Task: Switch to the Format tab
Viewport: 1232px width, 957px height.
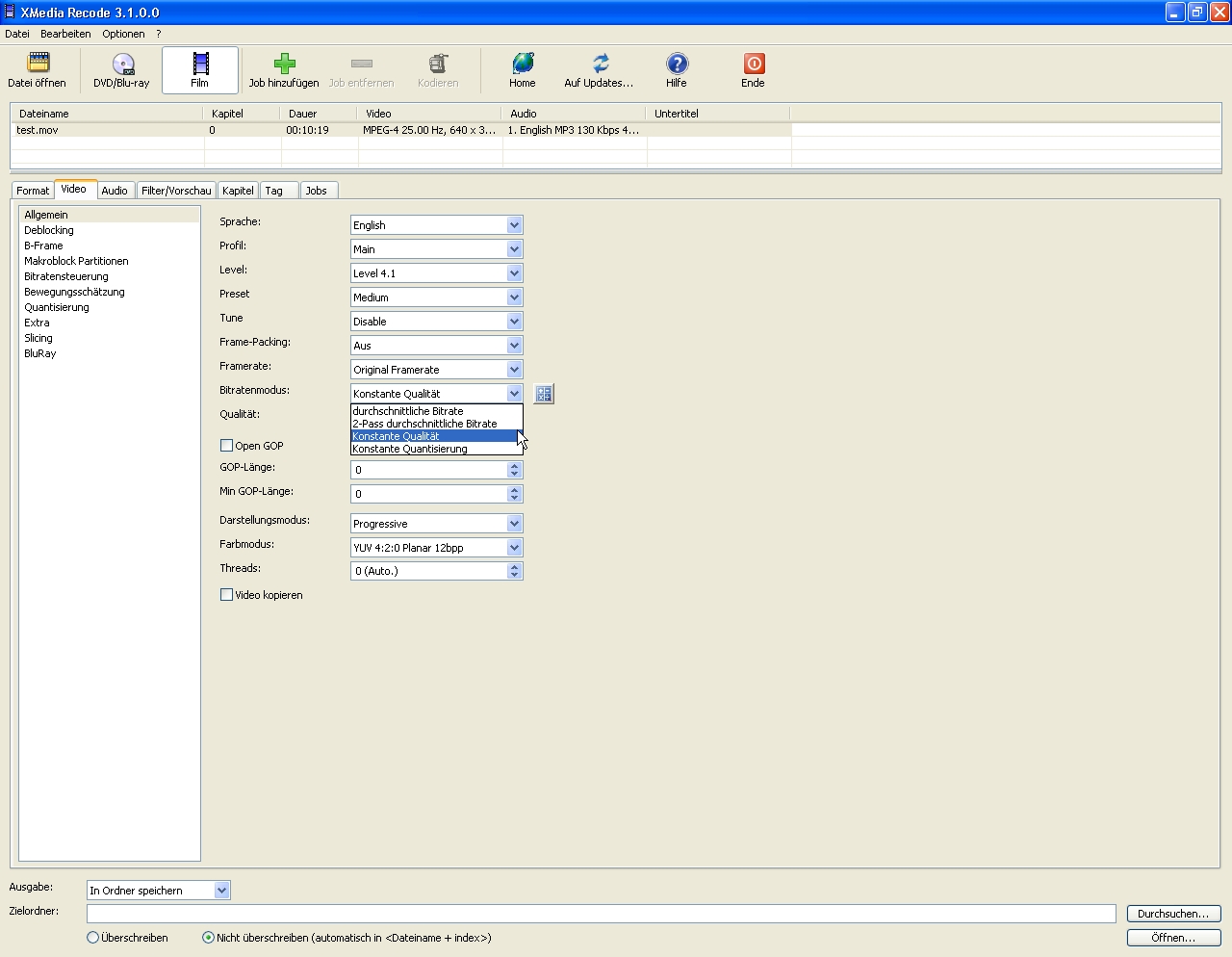Action: tap(33, 191)
